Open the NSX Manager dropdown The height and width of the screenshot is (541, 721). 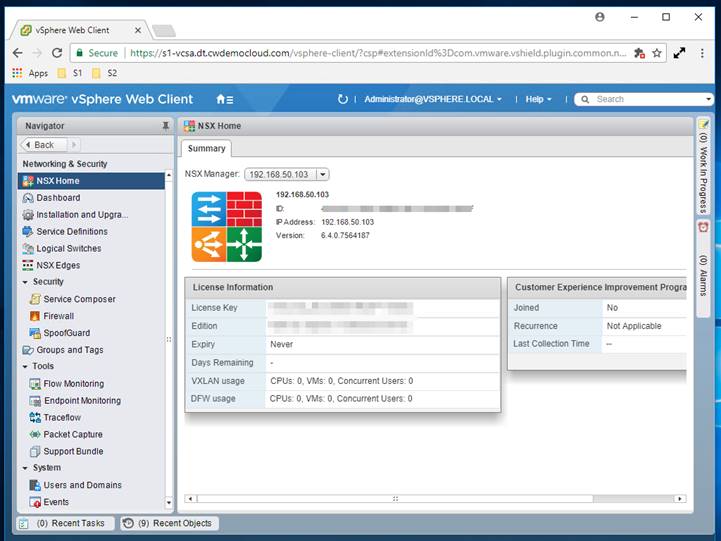click(323, 175)
